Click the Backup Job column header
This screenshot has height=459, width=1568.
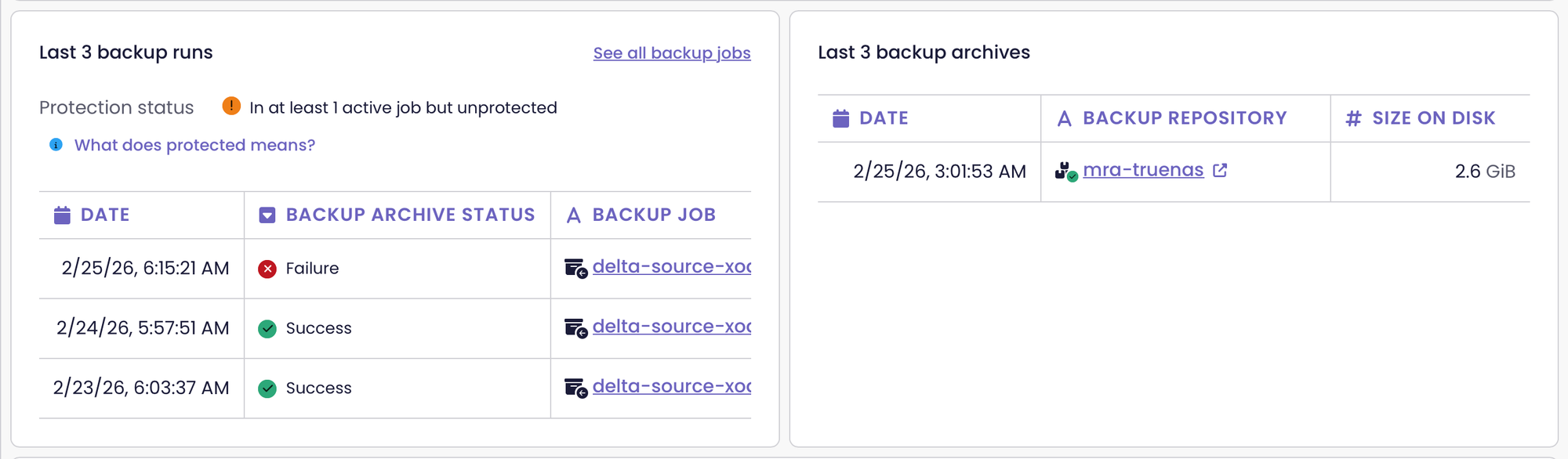coord(653,215)
